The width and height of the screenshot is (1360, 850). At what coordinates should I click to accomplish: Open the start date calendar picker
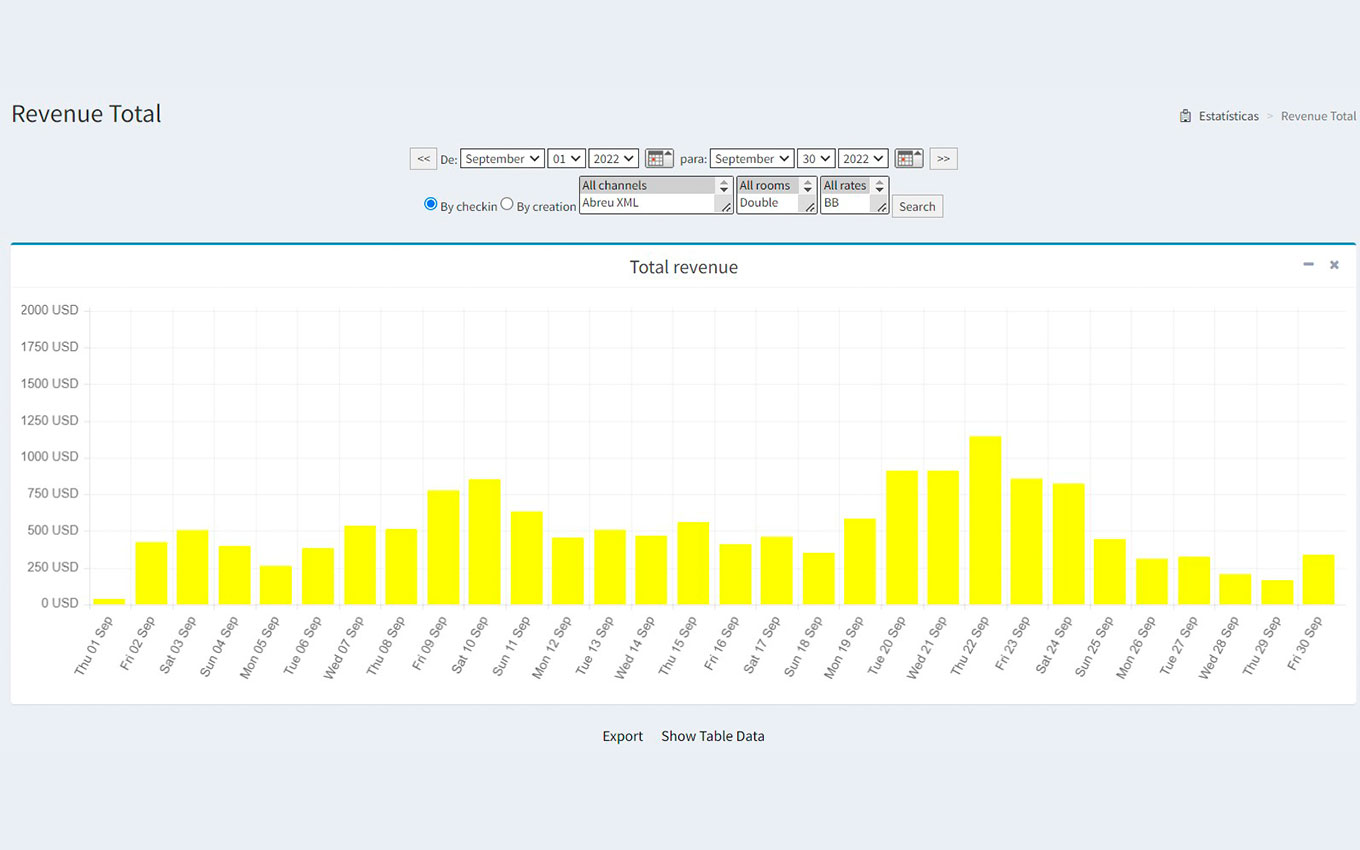[658, 159]
